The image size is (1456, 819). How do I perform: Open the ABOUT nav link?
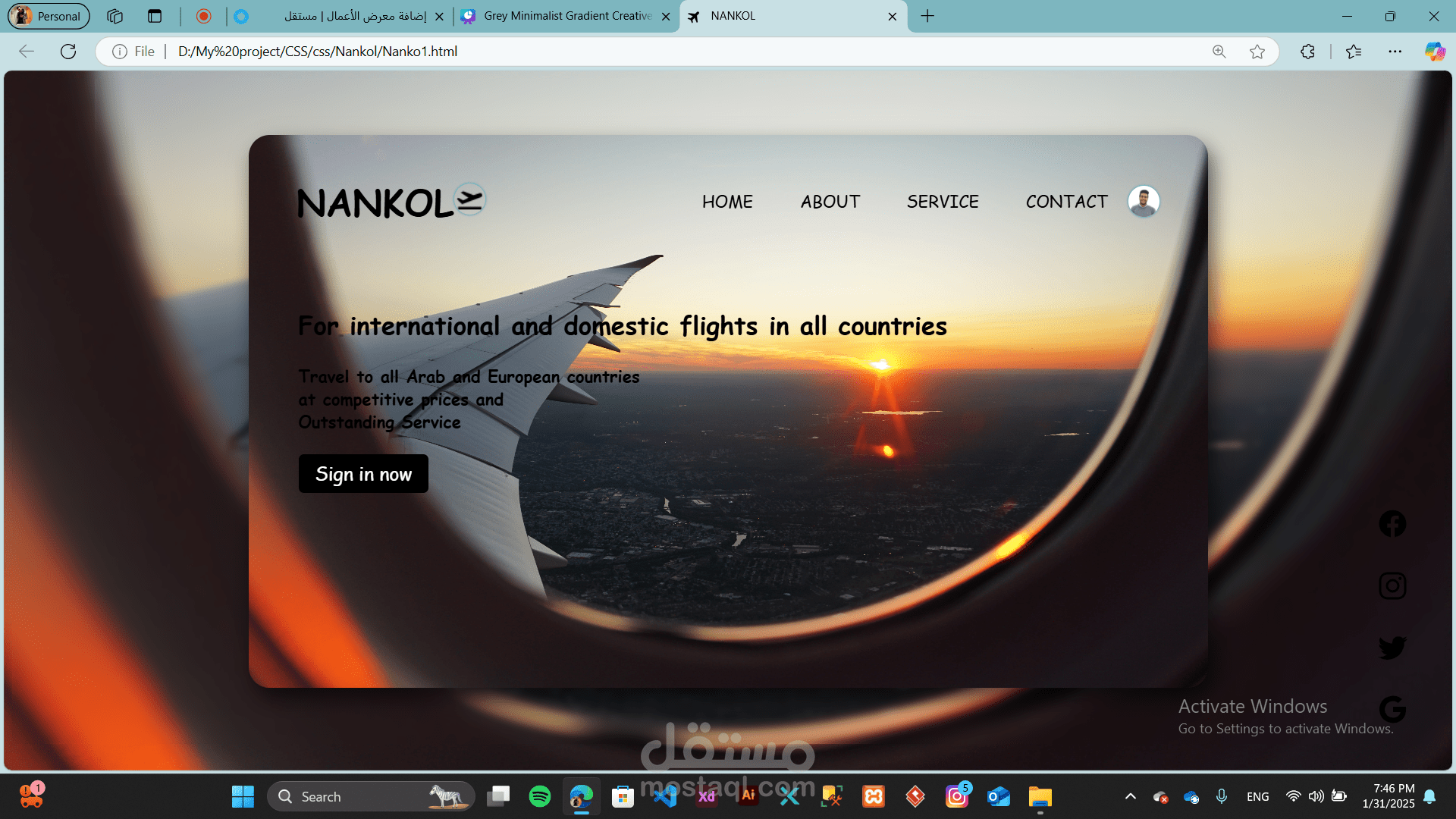(x=830, y=202)
